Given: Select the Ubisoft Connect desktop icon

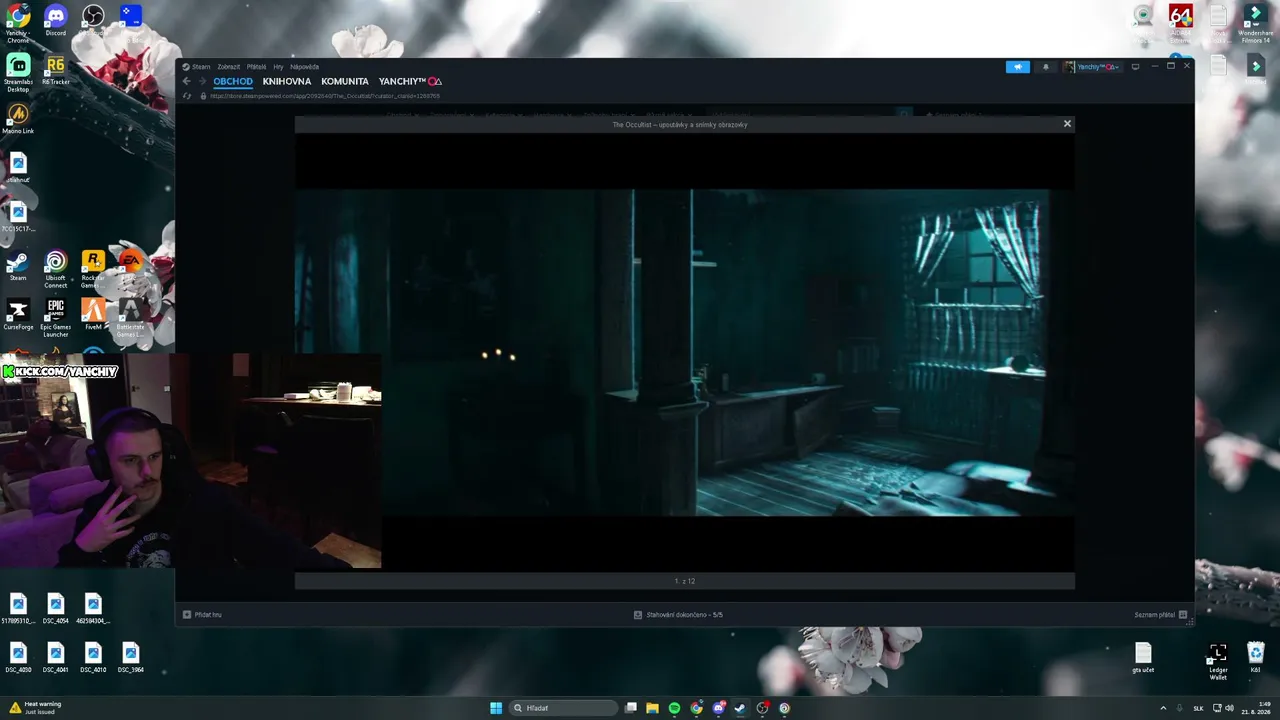Looking at the screenshot, I should pyautogui.click(x=56, y=269).
